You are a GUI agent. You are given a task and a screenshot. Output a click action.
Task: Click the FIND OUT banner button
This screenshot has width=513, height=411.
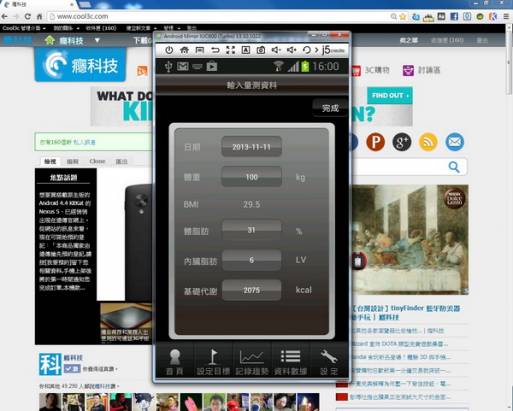click(390, 96)
